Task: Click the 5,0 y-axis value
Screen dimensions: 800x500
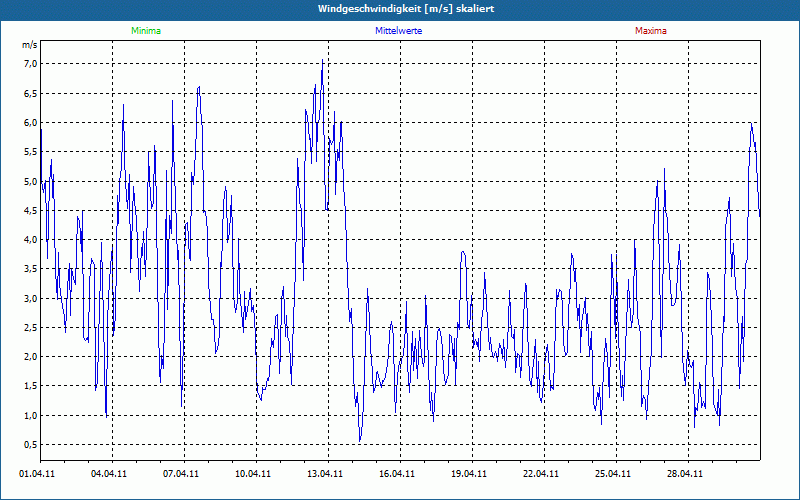Action: [31, 182]
